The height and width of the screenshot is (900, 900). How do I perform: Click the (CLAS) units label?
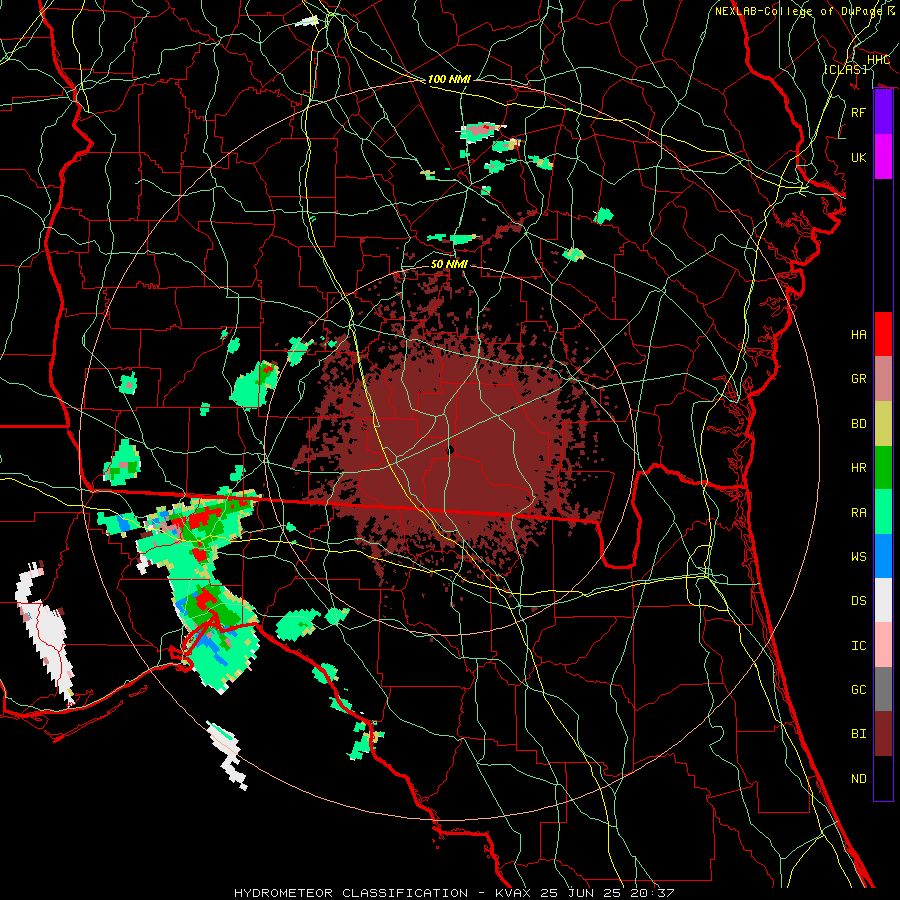(x=845, y=69)
